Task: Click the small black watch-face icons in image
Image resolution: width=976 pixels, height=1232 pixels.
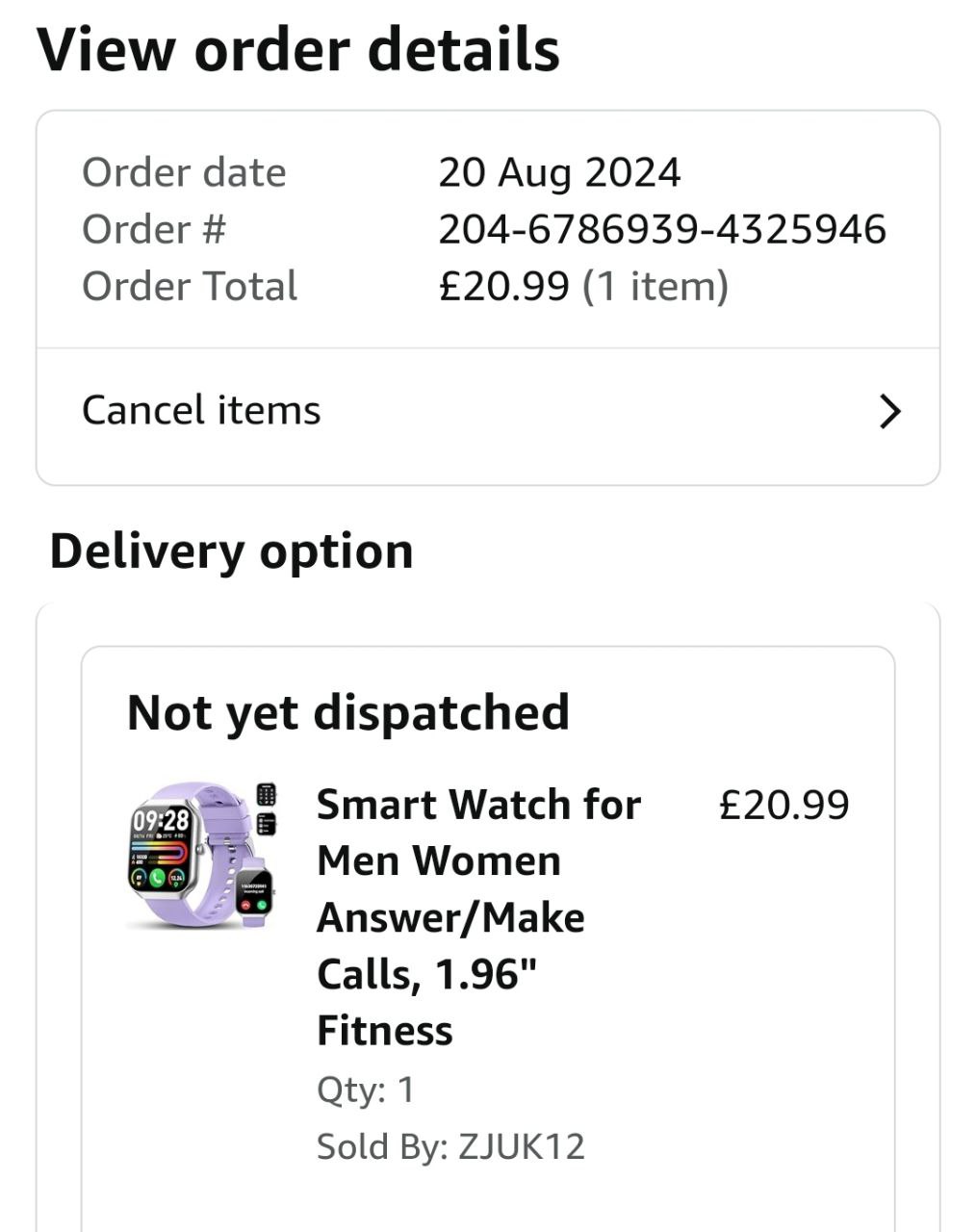Action: pyautogui.click(x=267, y=808)
